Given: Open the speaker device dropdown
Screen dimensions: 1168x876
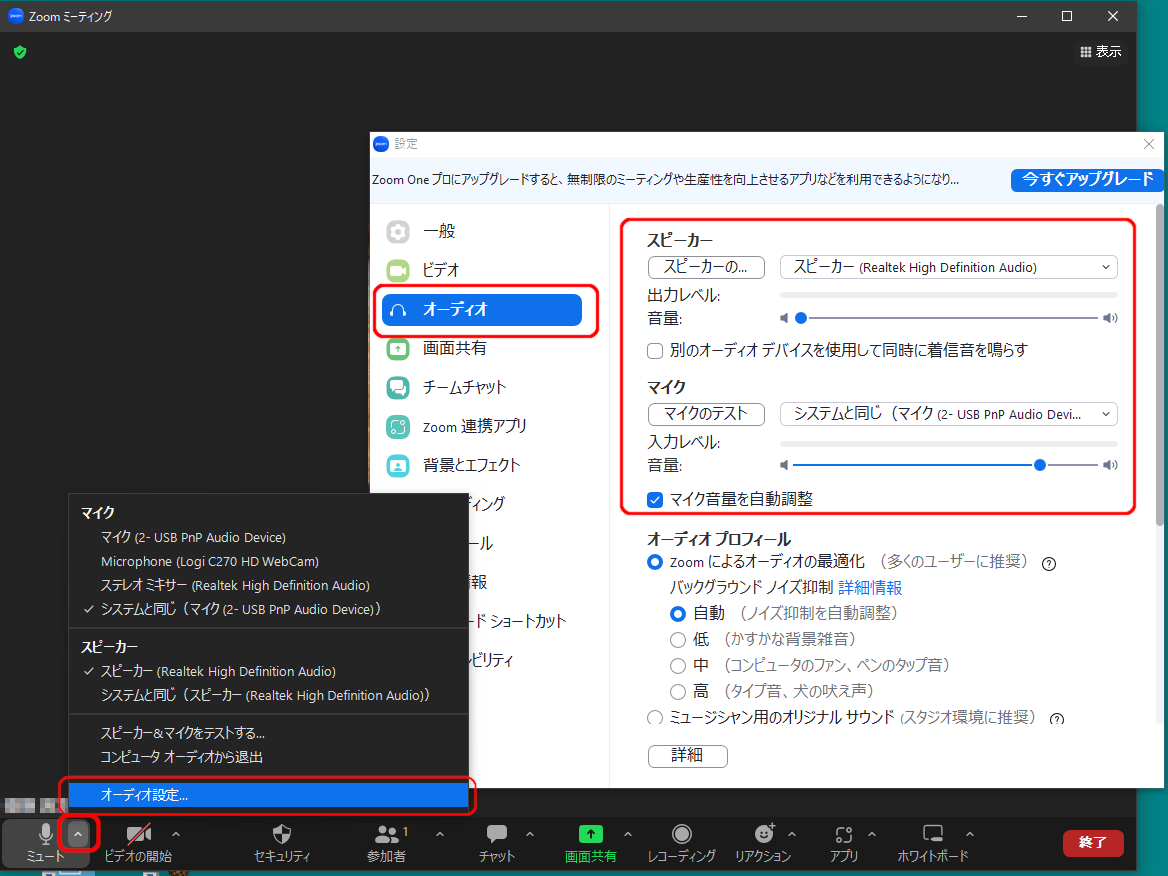Looking at the screenshot, I should pyautogui.click(x=948, y=267).
